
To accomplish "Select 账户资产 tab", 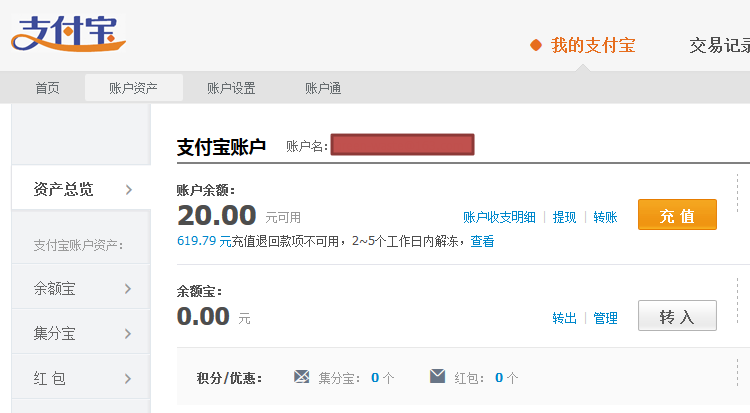I will coord(133,88).
